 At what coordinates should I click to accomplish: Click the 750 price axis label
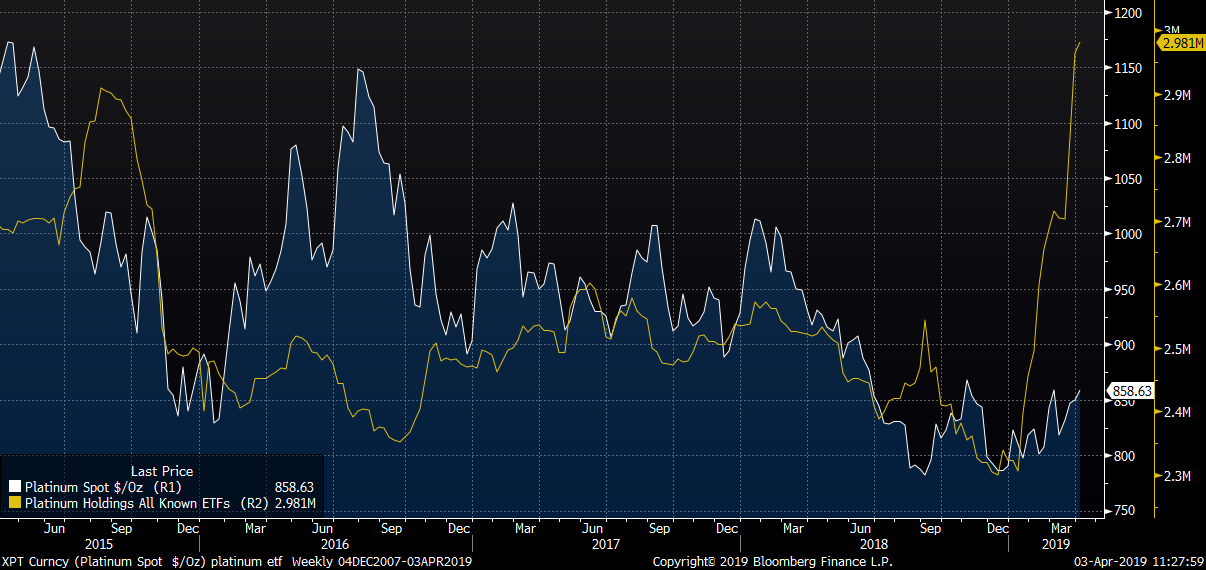(1123, 511)
